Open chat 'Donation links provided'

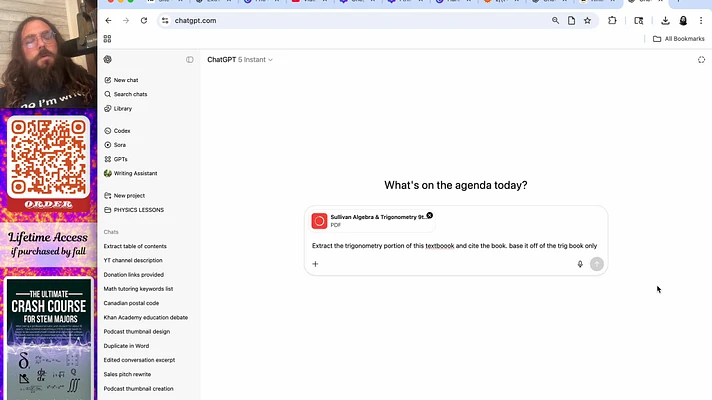tap(134, 275)
